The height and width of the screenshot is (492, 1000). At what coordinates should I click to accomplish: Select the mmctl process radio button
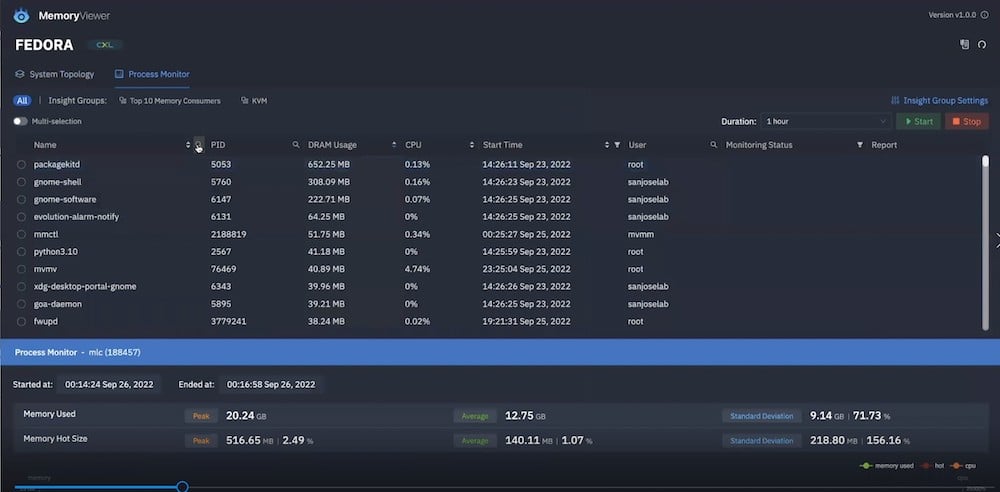point(22,234)
